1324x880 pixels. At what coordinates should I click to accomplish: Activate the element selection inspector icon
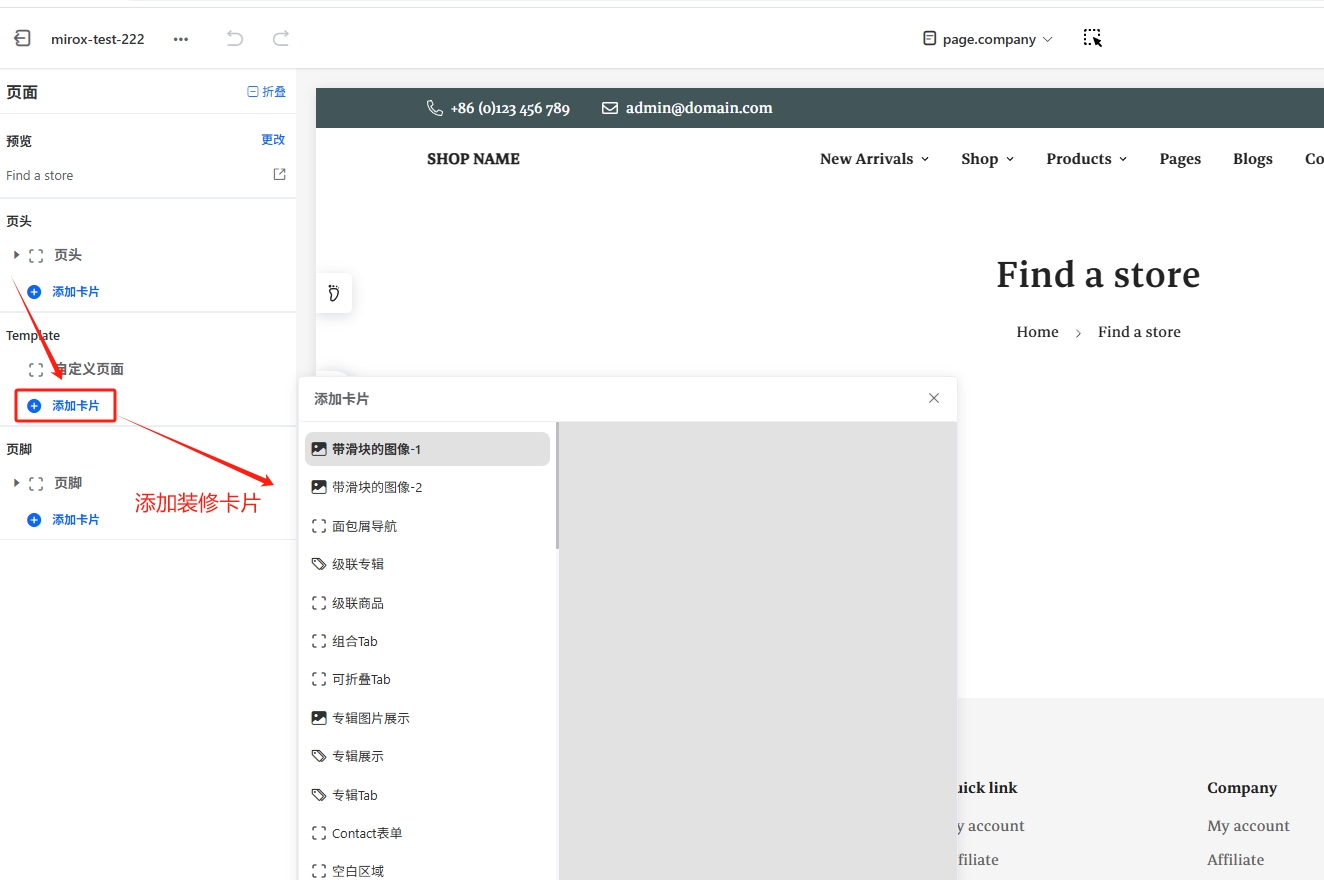(x=1092, y=38)
